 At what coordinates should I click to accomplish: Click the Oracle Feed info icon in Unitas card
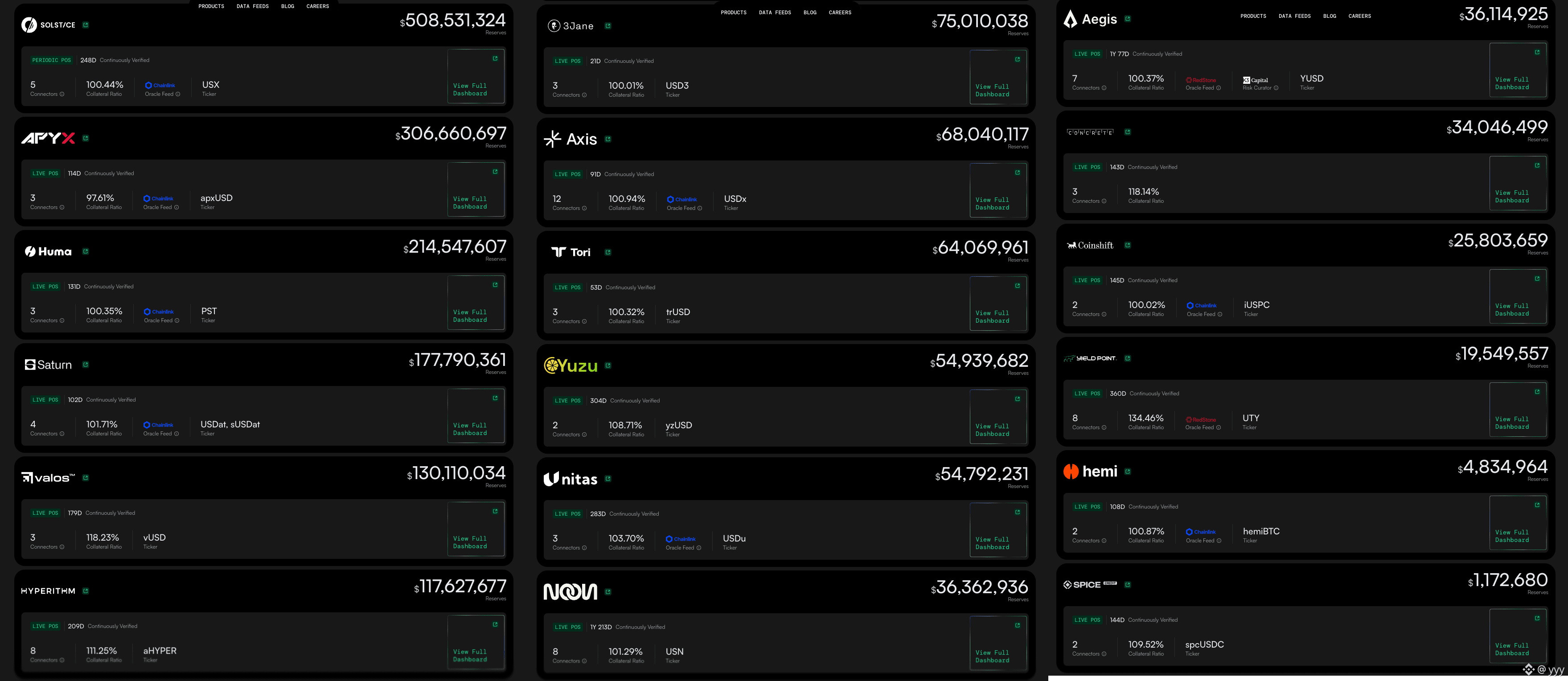tap(699, 548)
